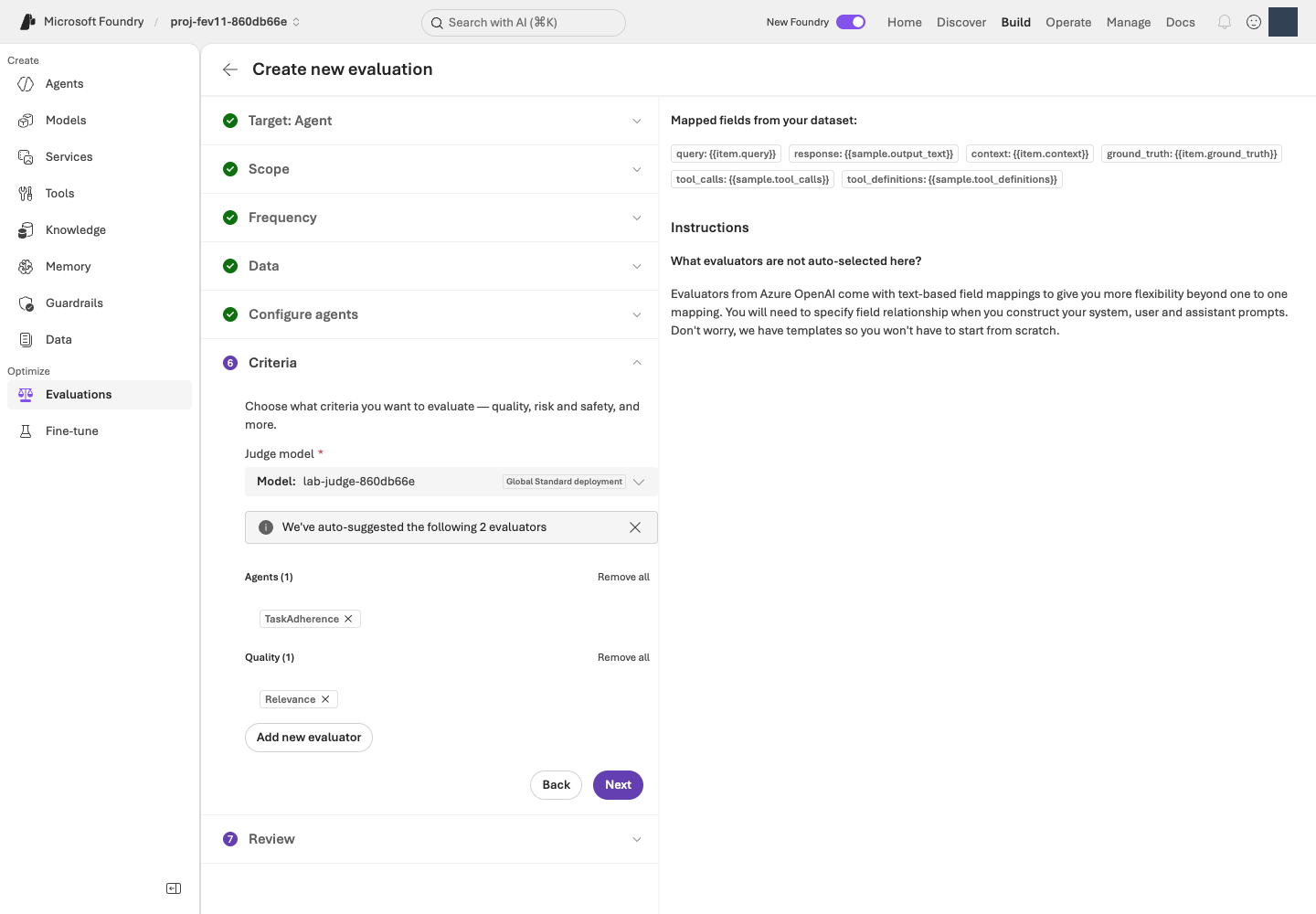Switch to the Operate tab
The width and height of the screenshot is (1316, 914).
(1068, 22)
